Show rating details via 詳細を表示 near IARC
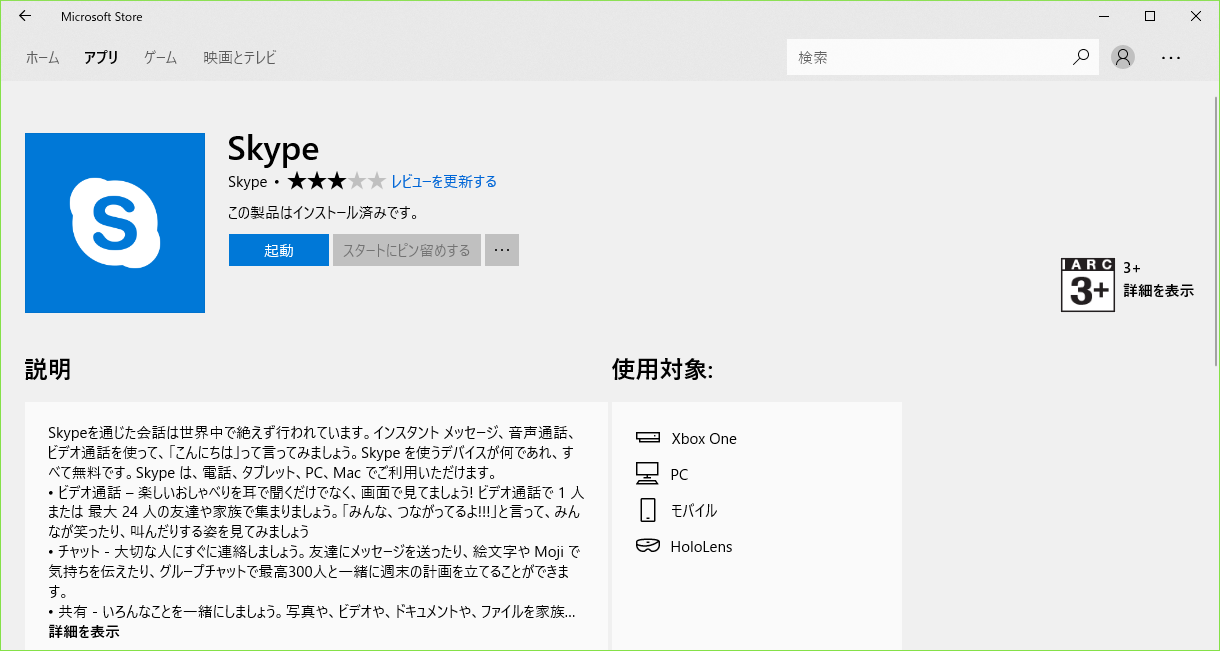The image size is (1220, 651). point(1158,290)
